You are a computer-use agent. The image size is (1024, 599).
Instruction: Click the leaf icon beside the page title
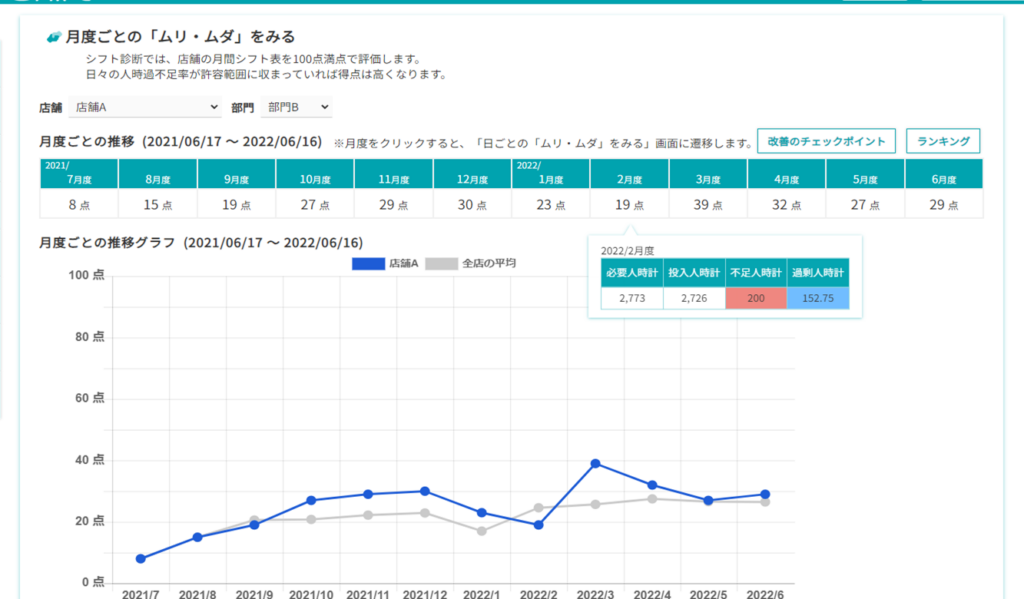tap(54, 37)
